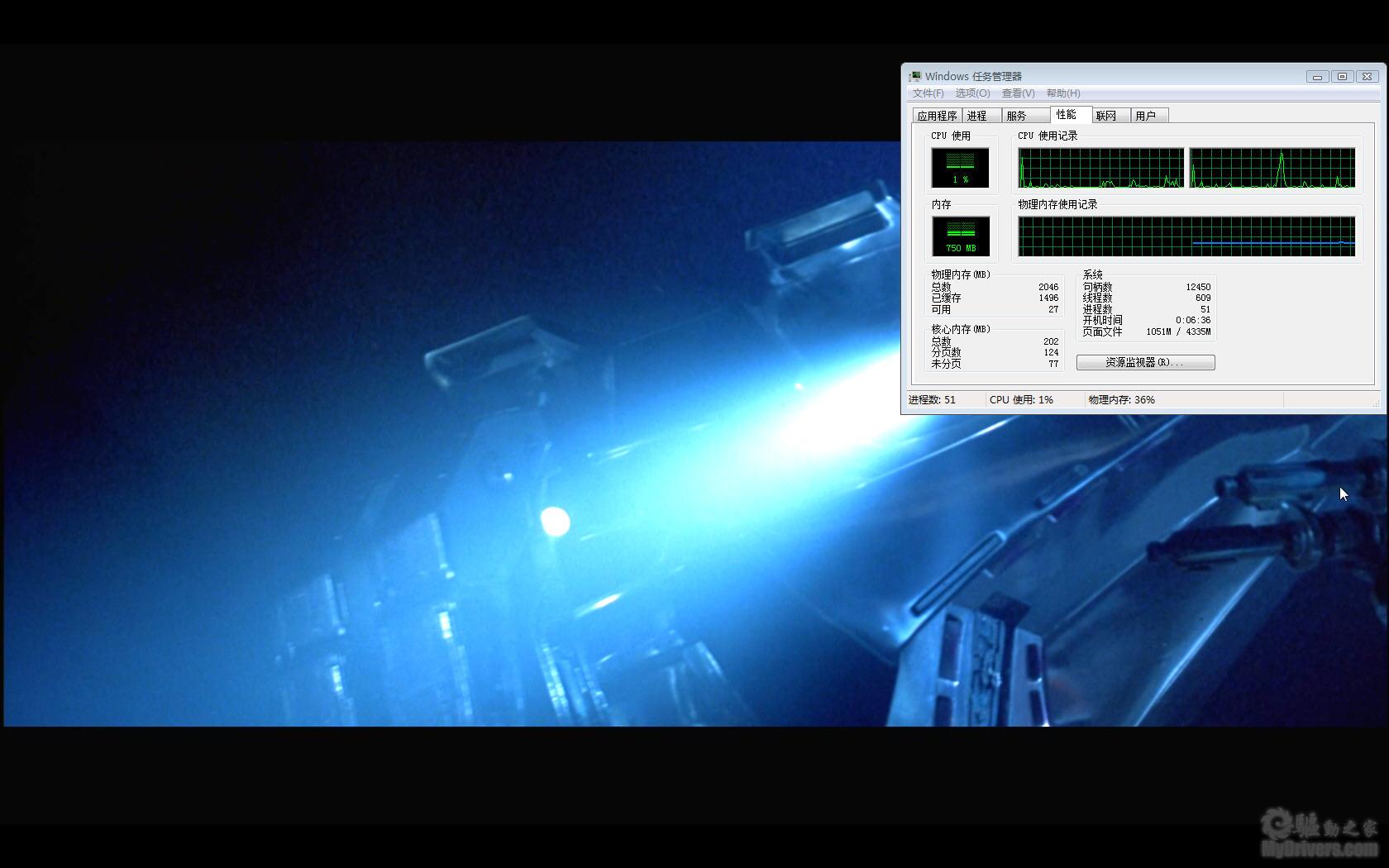The image size is (1389, 868).
Task: Click the 物理内存使用记录 graph
Action: [x=1186, y=236]
